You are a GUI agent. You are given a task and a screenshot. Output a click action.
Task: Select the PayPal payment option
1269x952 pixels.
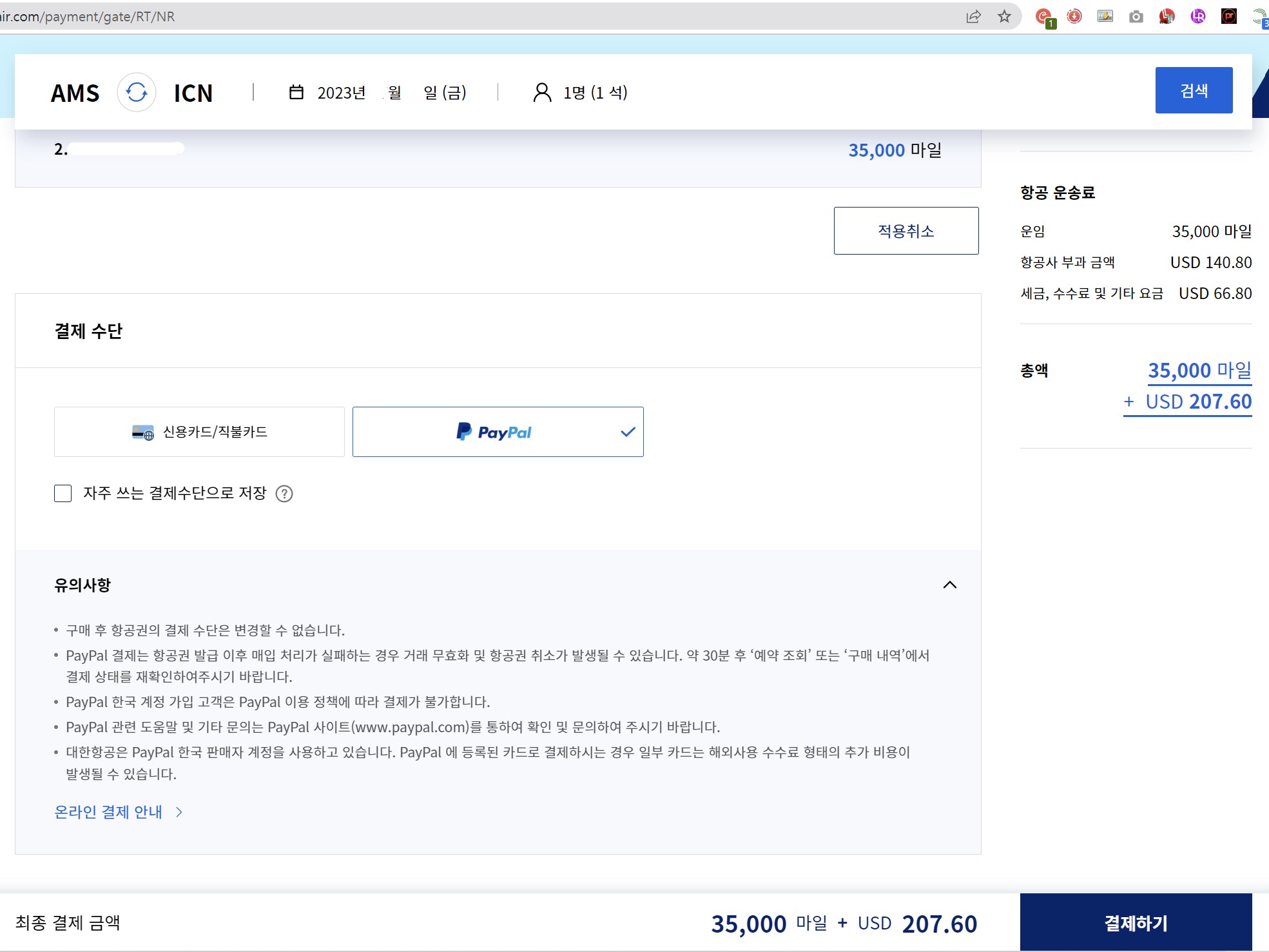coord(498,432)
